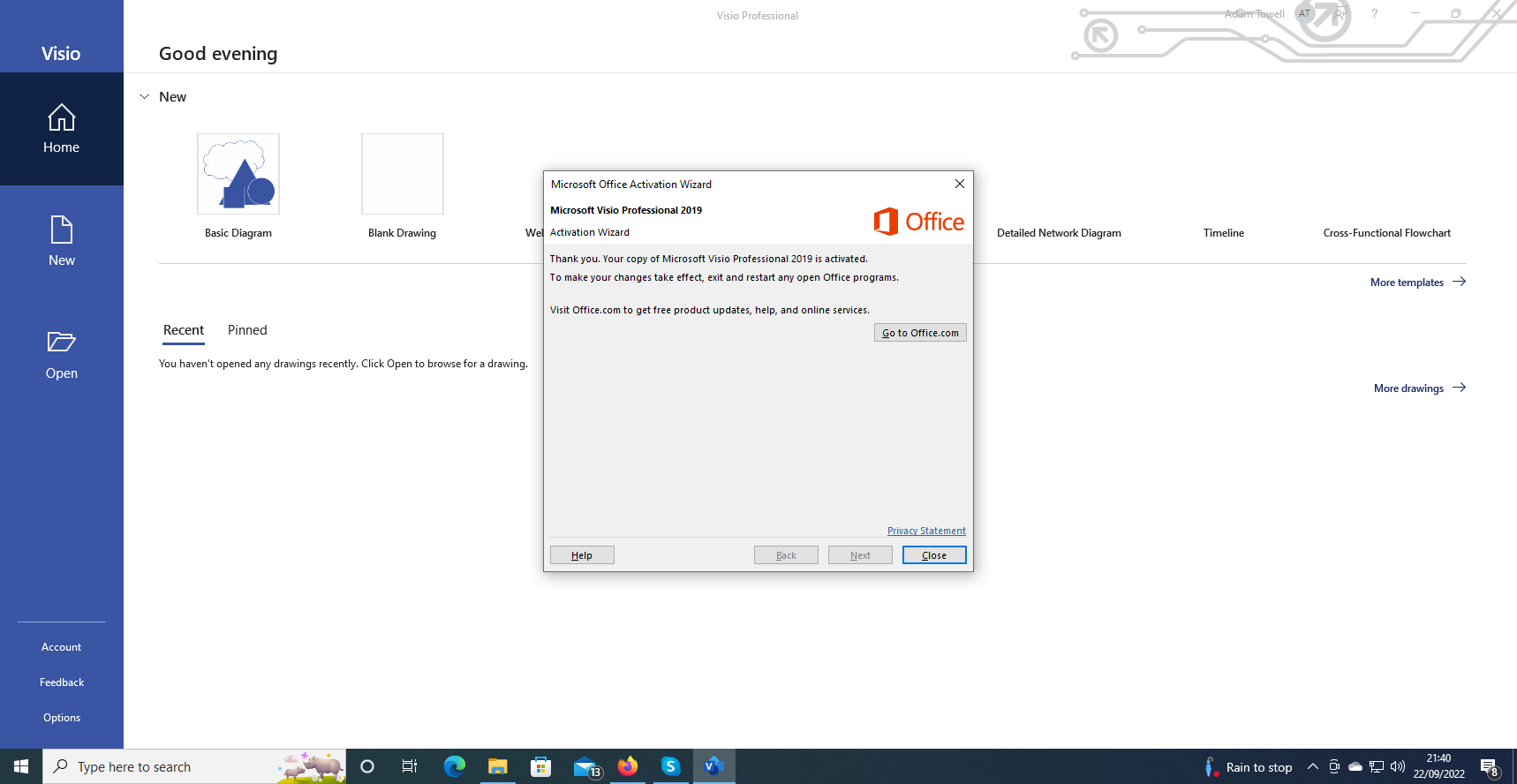Open Options in the sidebar
1517x784 pixels.
click(x=62, y=718)
